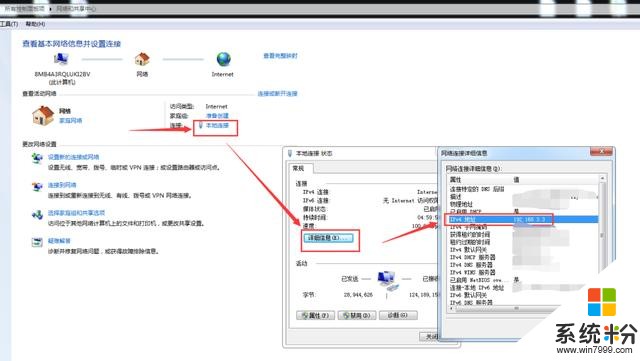
Task: Click the 禁用(D) button
Action: coord(357,315)
